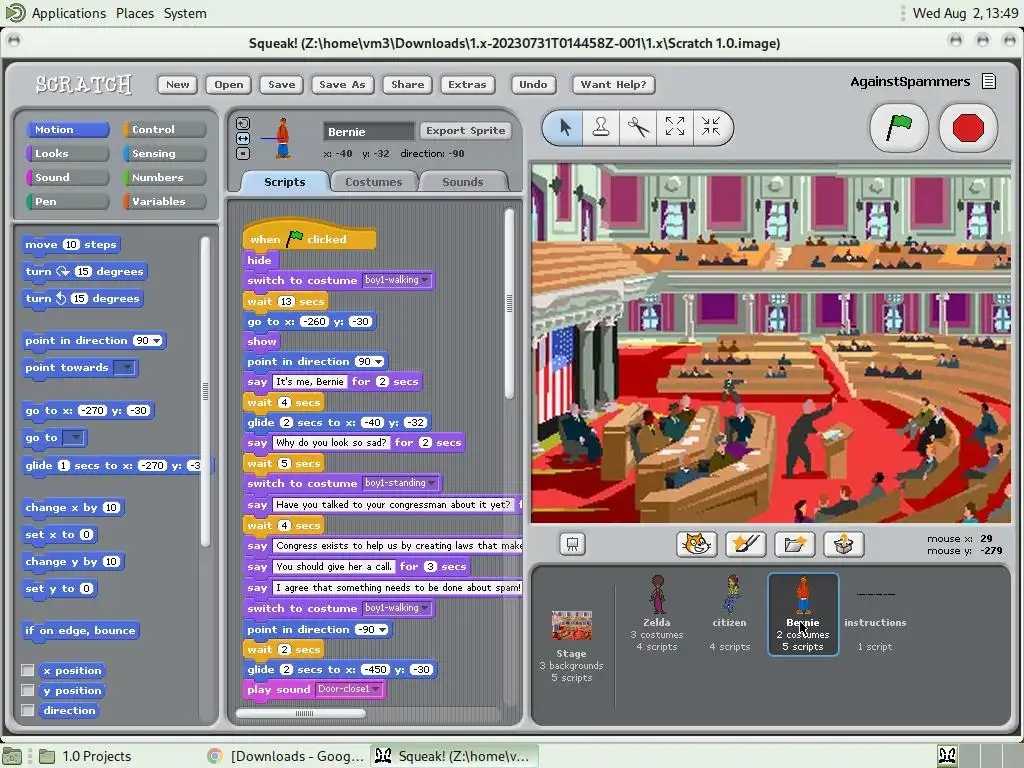This screenshot has height=768, width=1024.
Task: Set rotation style to don't rotate
Action: (243, 153)
